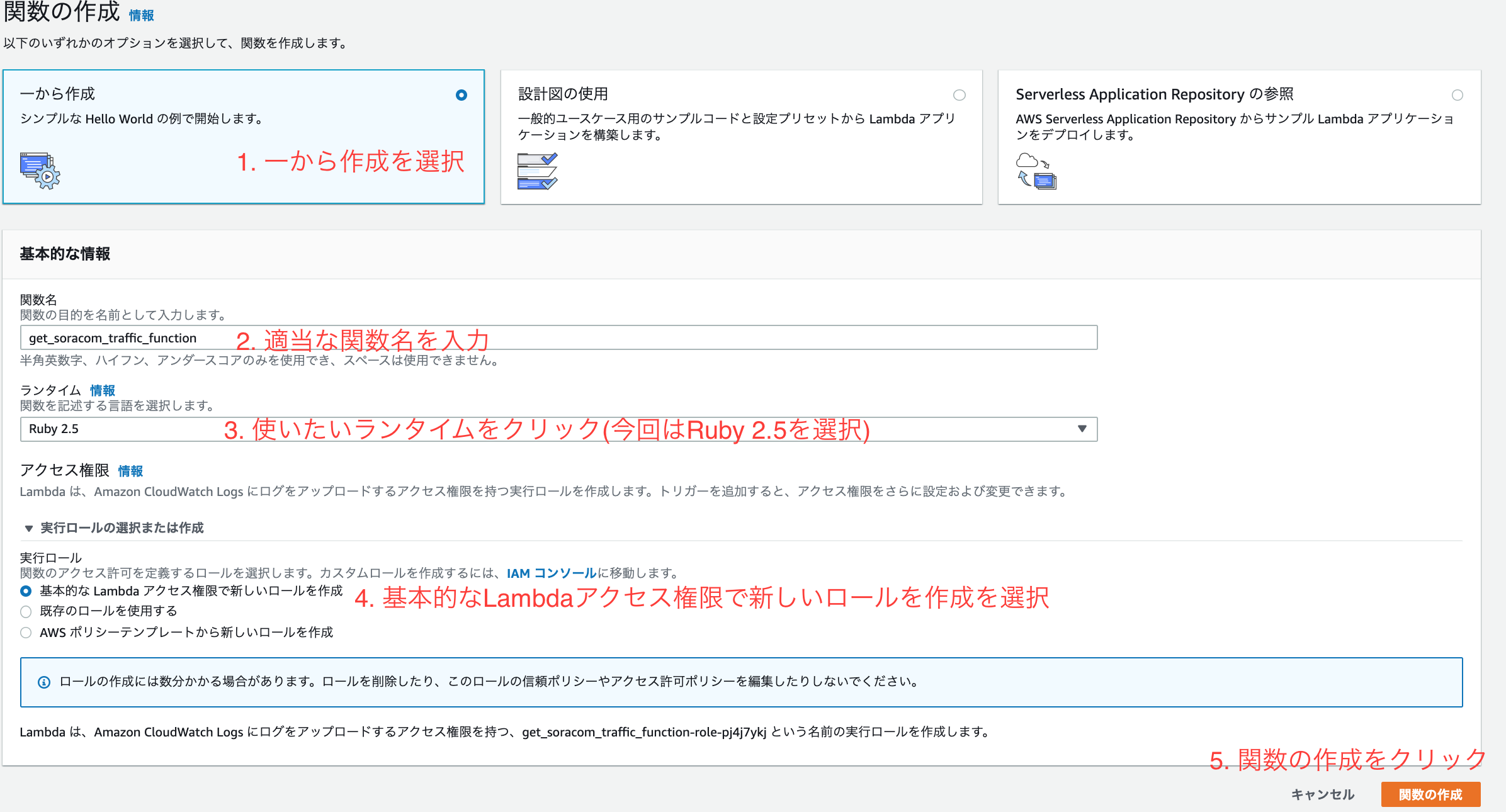Click the 関数名 field label
Viewport: 1506px width, 812px height.
point(38,300)
